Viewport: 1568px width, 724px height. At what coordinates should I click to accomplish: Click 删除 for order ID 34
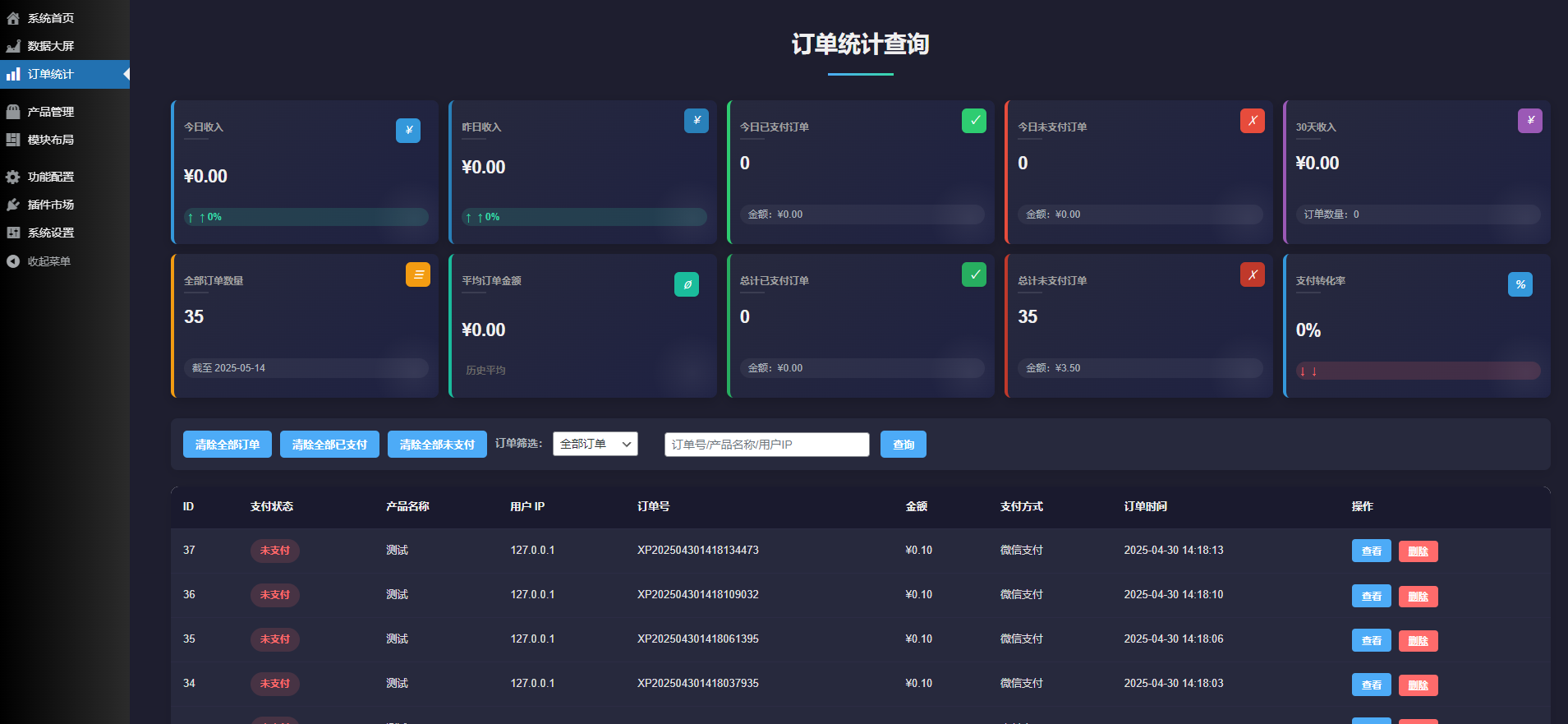1419,685
